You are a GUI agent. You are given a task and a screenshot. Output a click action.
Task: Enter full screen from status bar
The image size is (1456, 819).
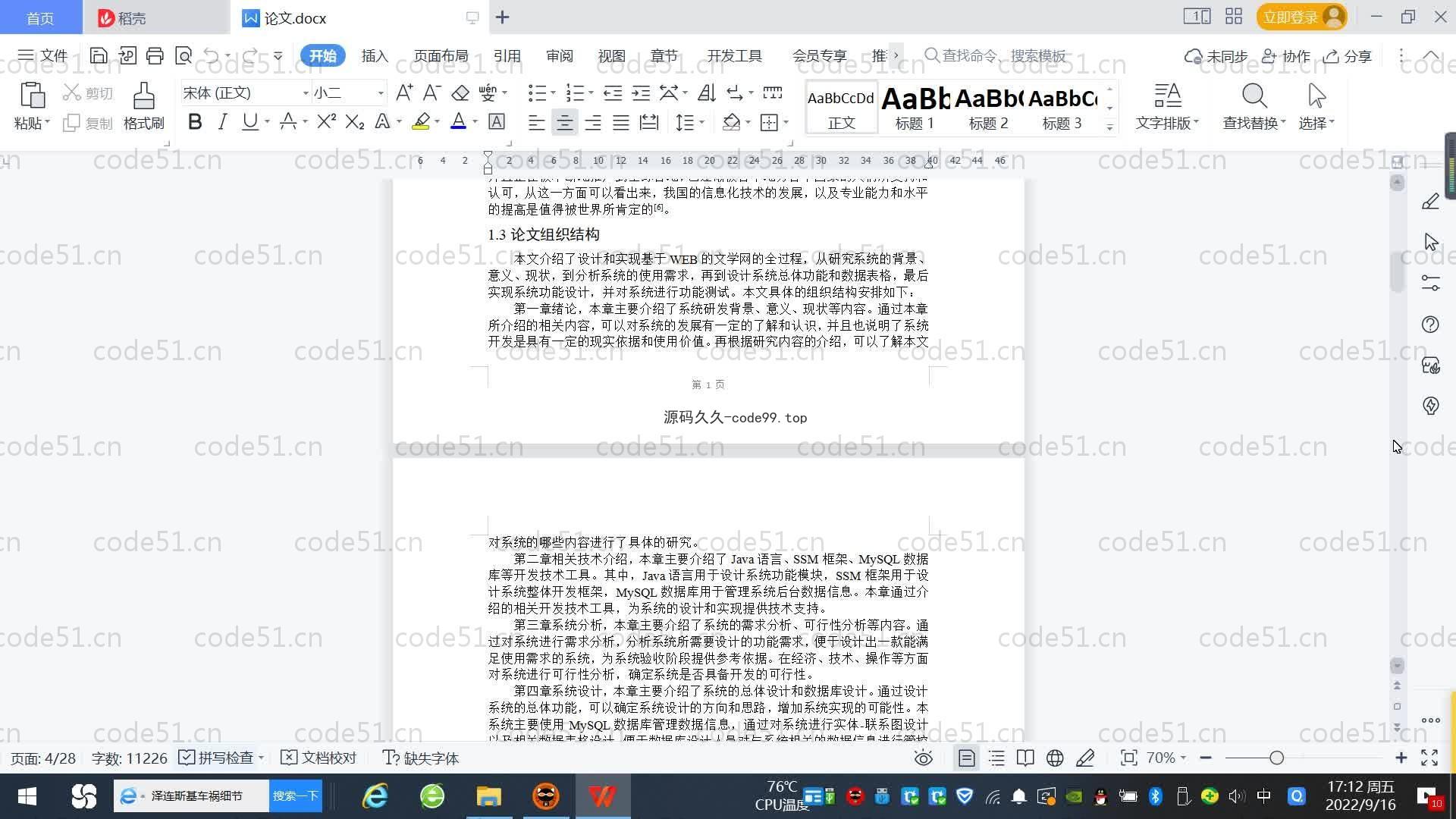click(1429, 758)
